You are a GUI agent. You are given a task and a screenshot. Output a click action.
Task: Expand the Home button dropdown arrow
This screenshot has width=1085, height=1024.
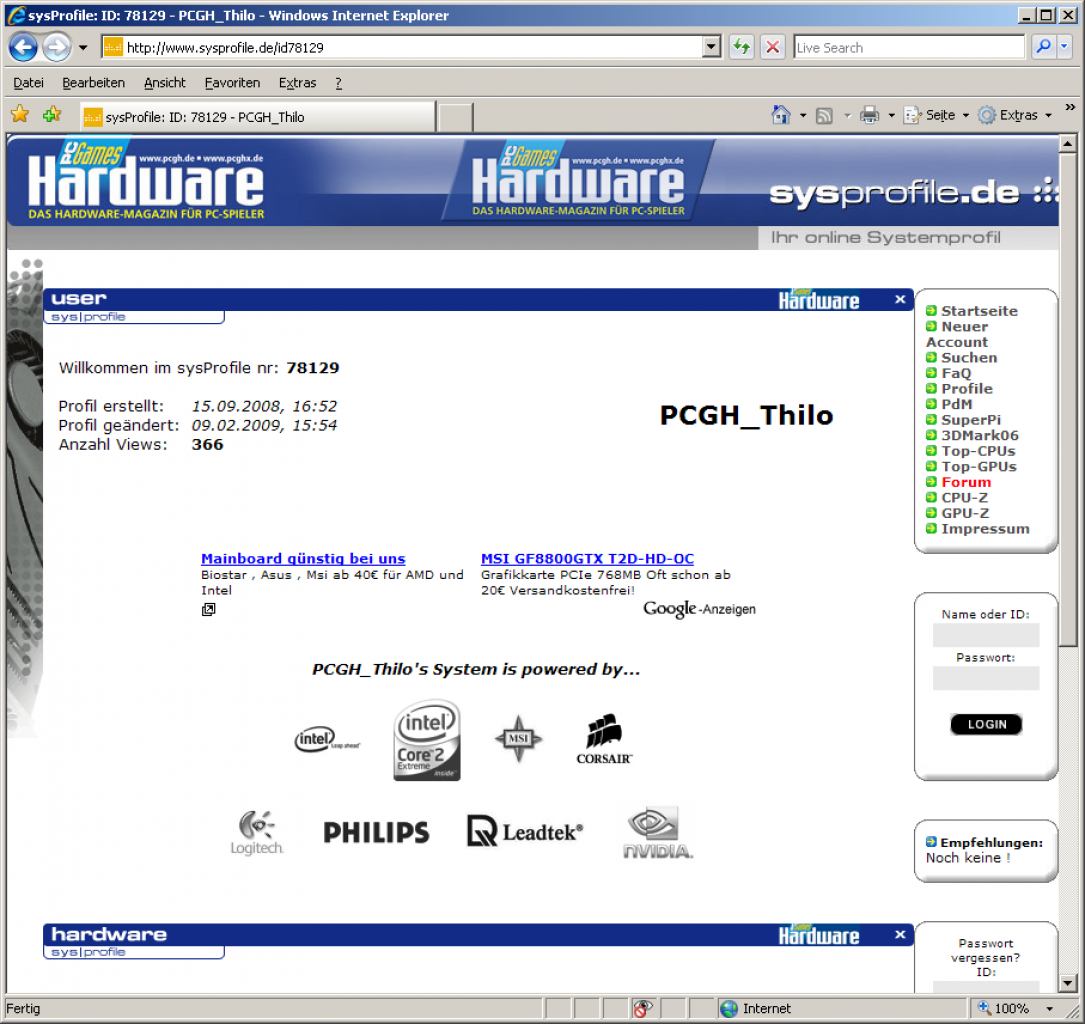[x=803, y=116]
